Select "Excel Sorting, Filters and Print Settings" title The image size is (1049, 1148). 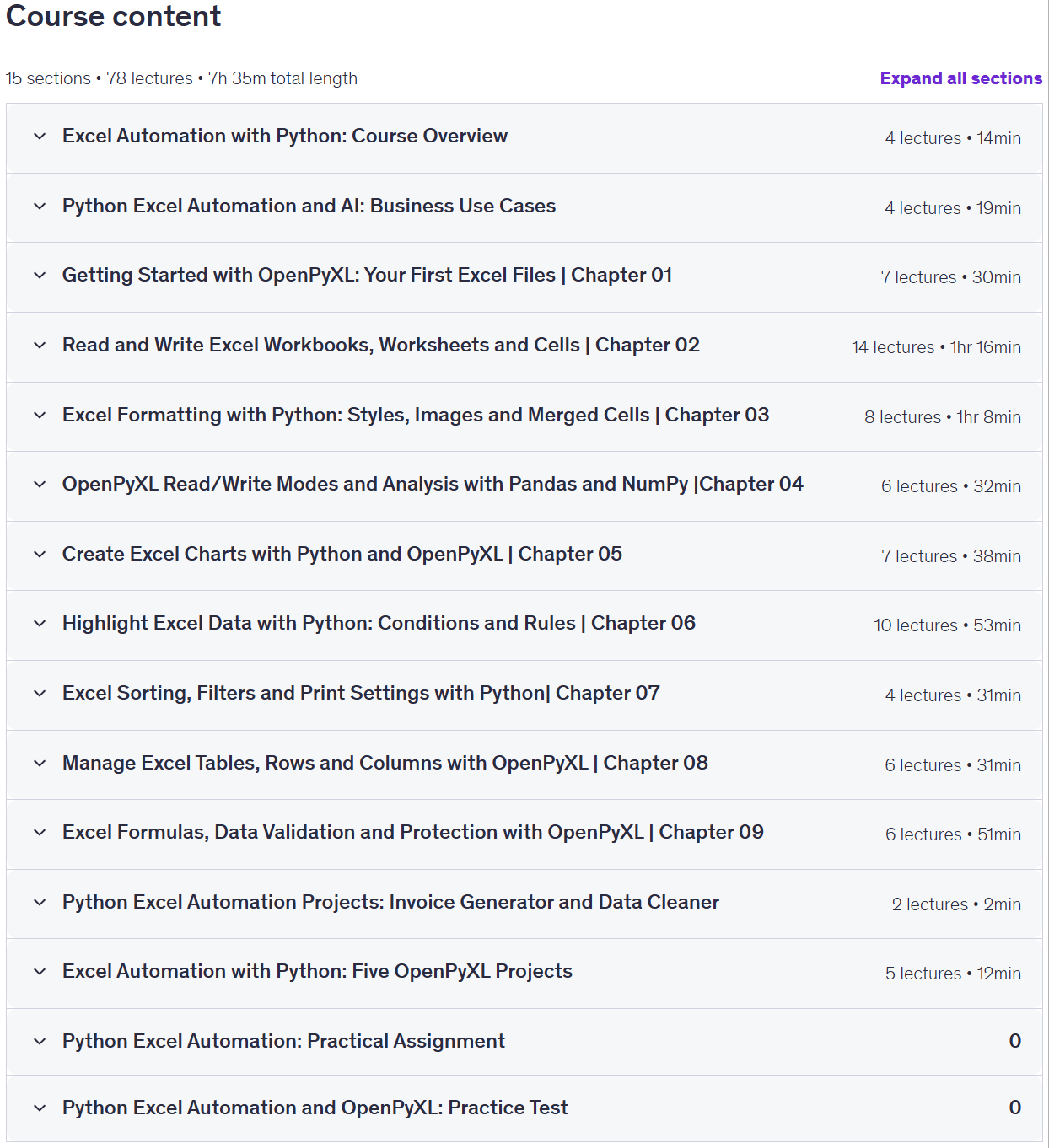(x=361, y=694)
